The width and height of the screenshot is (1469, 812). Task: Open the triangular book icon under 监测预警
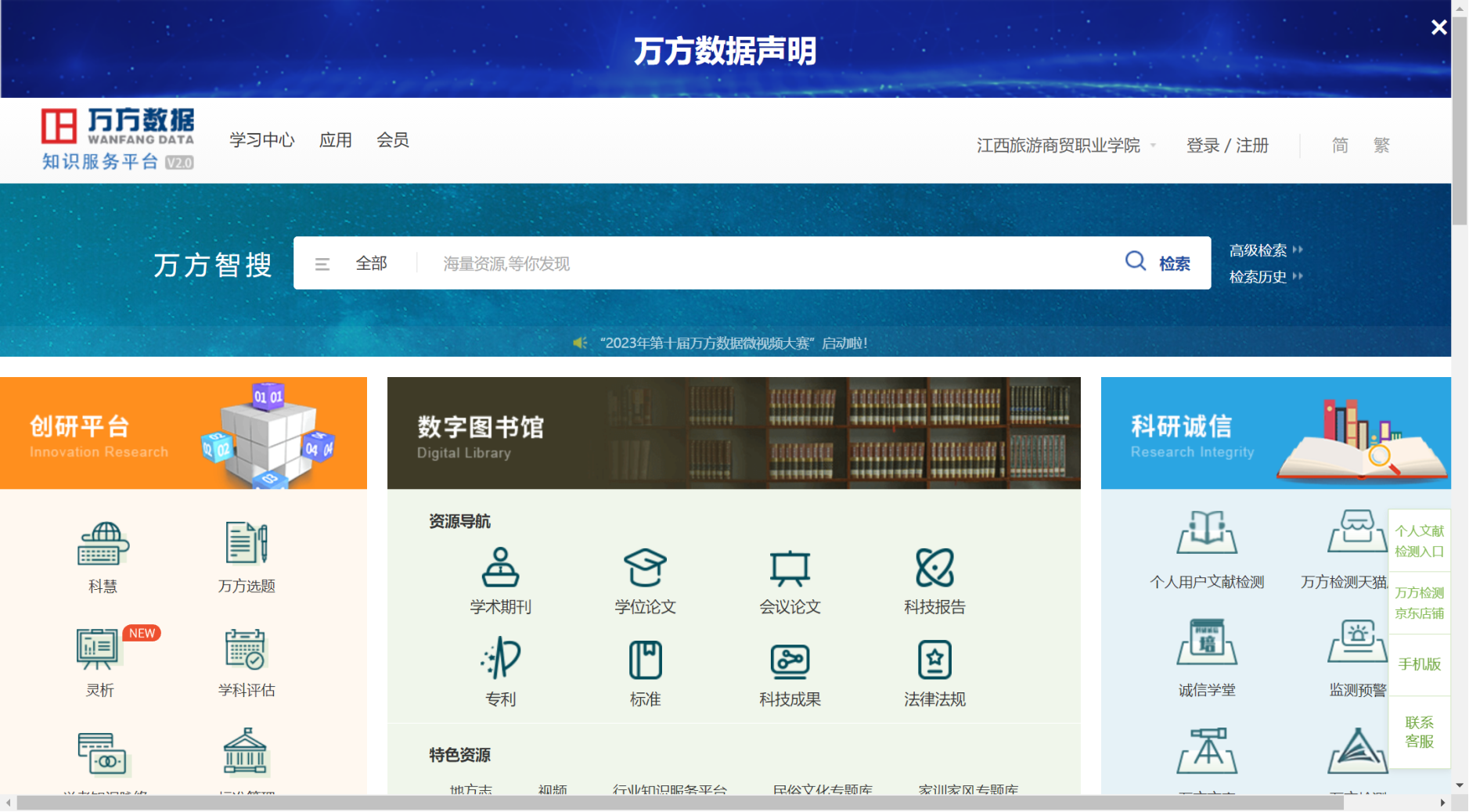point(1357,749)
